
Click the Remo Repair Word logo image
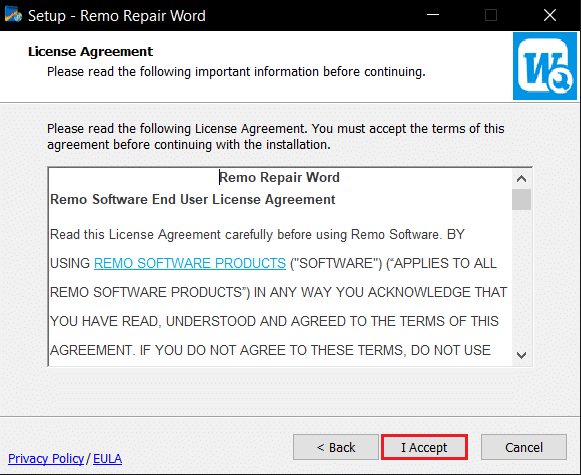(545, 66)
